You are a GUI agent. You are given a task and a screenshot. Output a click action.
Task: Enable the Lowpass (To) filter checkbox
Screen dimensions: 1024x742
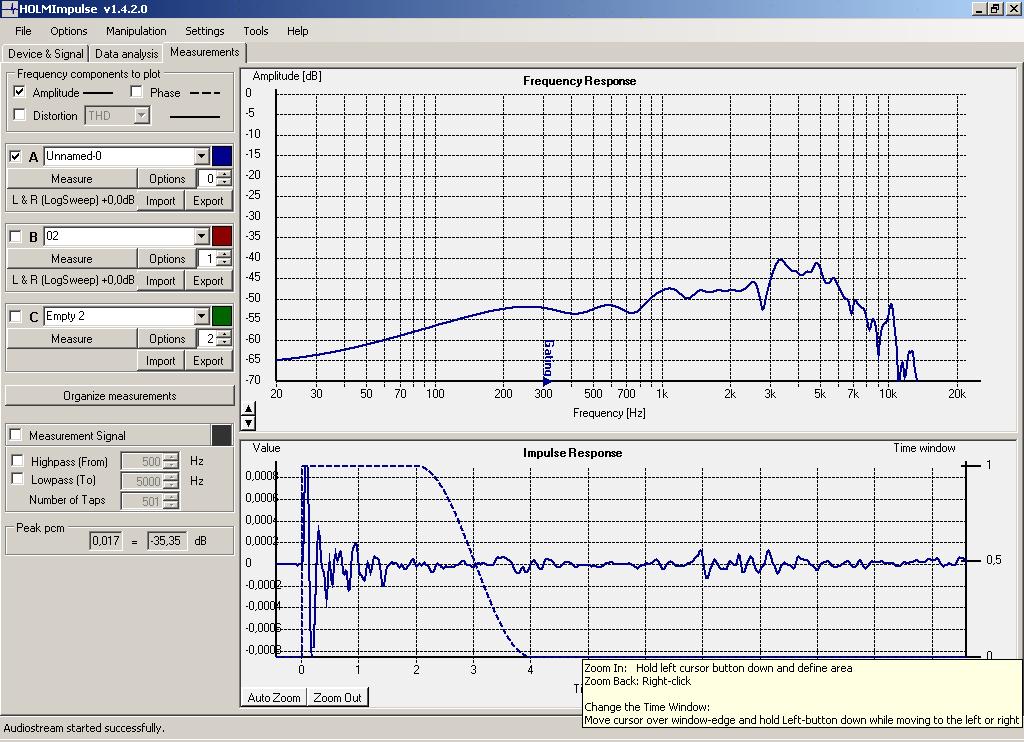(18, 479)
